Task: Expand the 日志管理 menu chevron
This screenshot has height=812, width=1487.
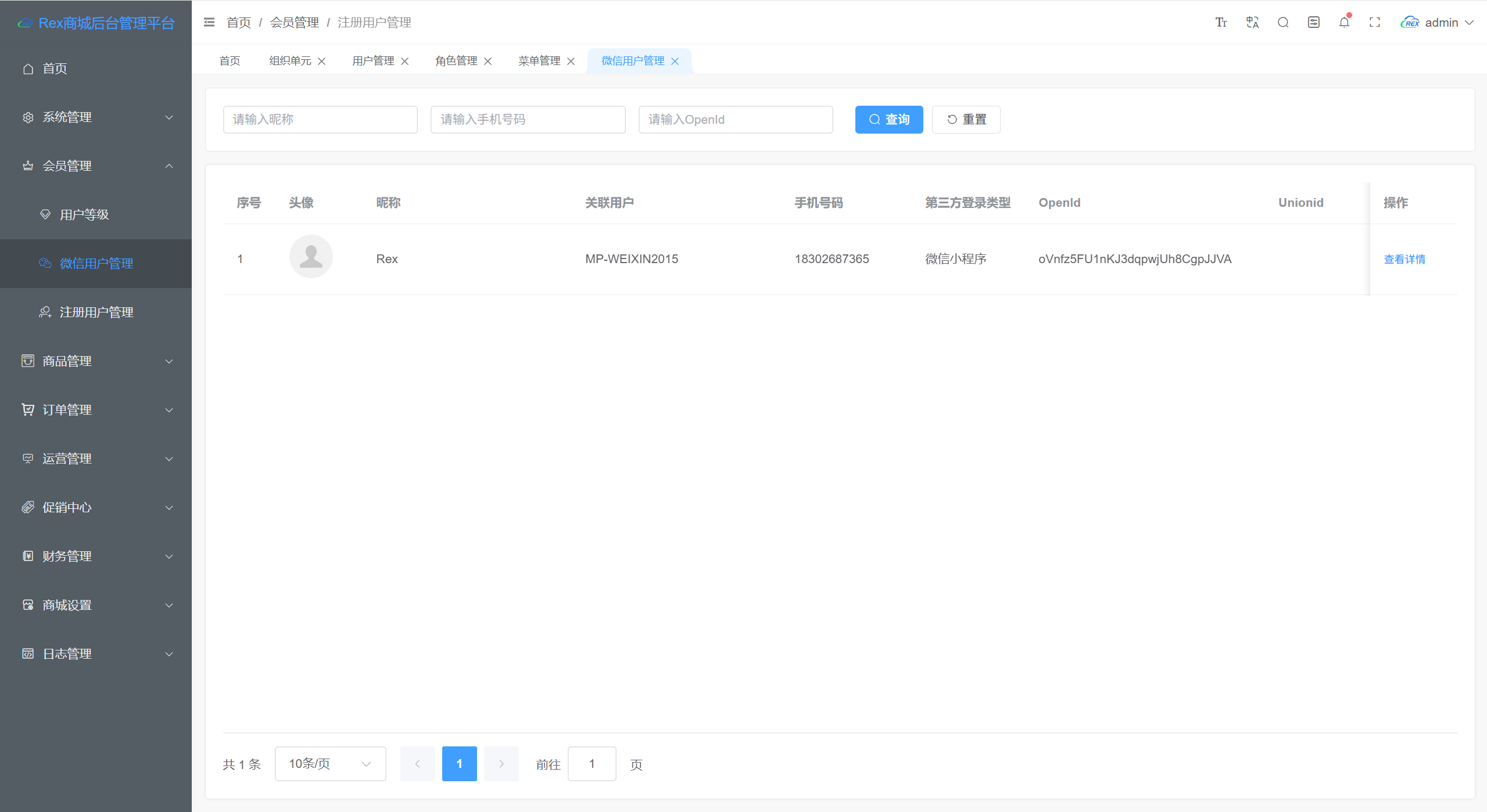Action: 169,654
